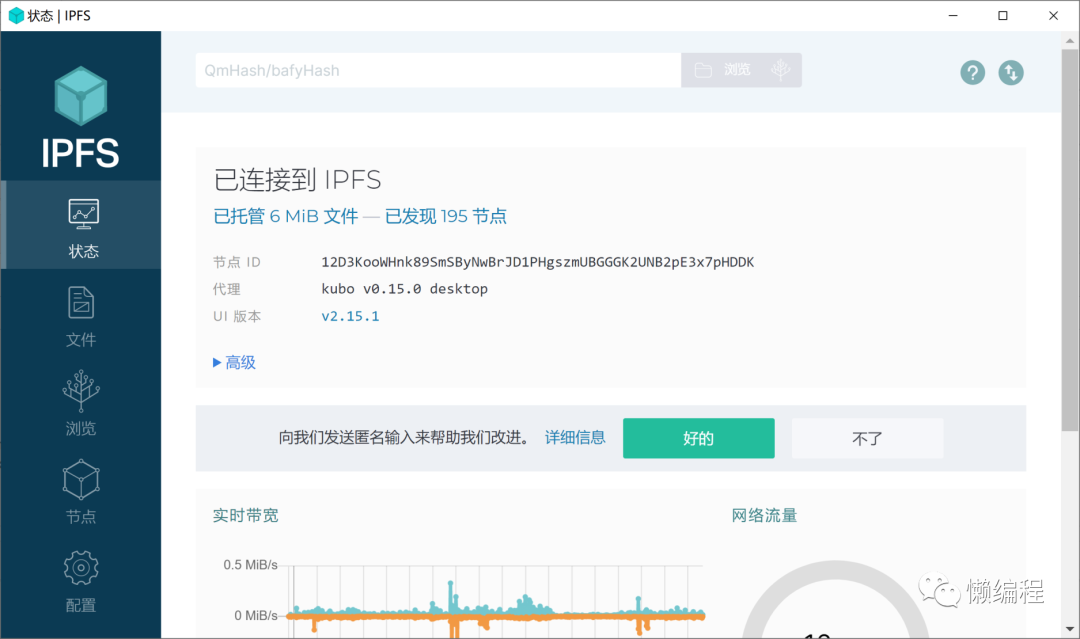Select the kubo v0.15.0 desktop text

pyautogui.click(x=404, y=289)
